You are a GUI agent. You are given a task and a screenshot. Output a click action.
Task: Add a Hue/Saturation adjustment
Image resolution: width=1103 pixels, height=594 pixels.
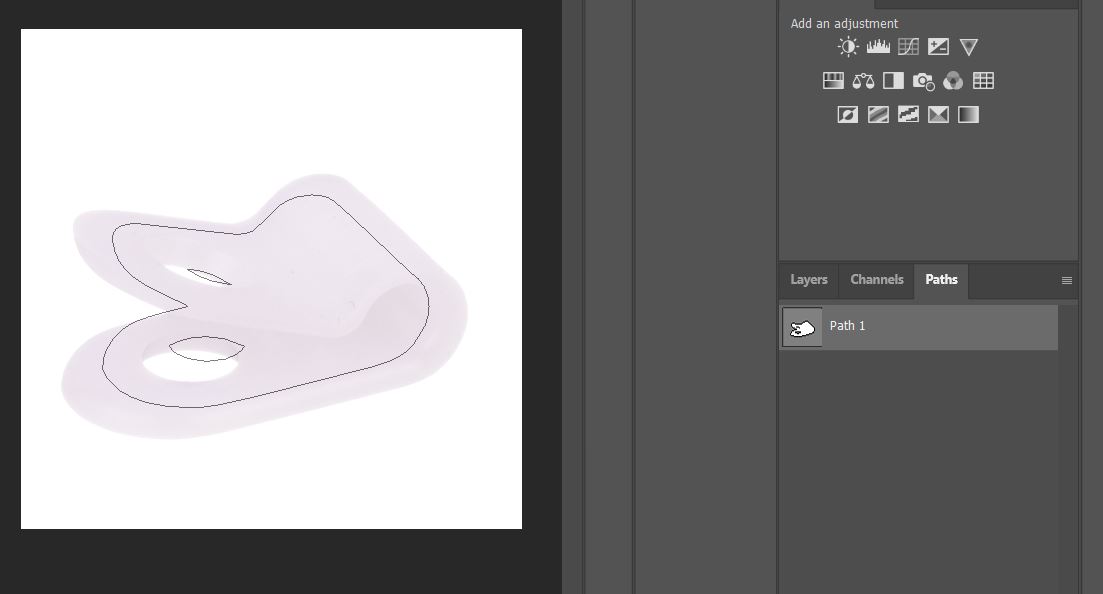tap(833, 81)
